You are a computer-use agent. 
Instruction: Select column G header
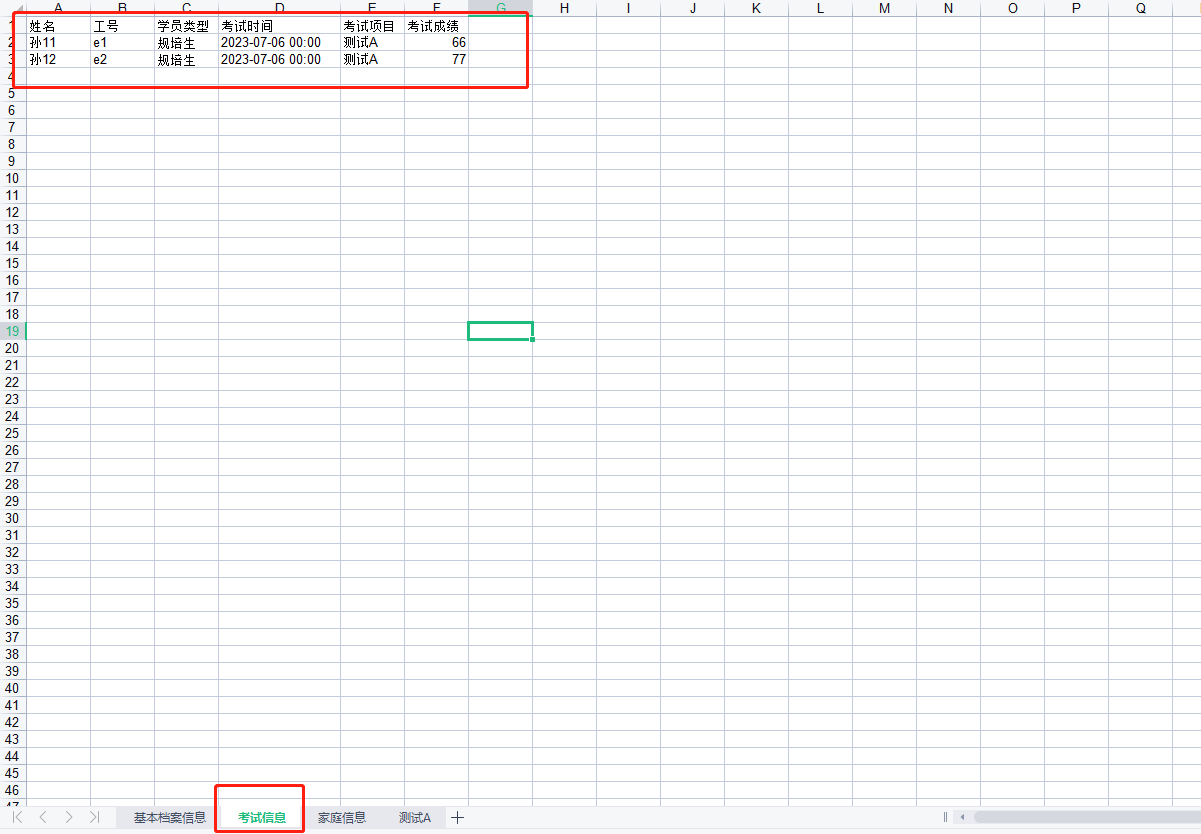pos(500,8)
